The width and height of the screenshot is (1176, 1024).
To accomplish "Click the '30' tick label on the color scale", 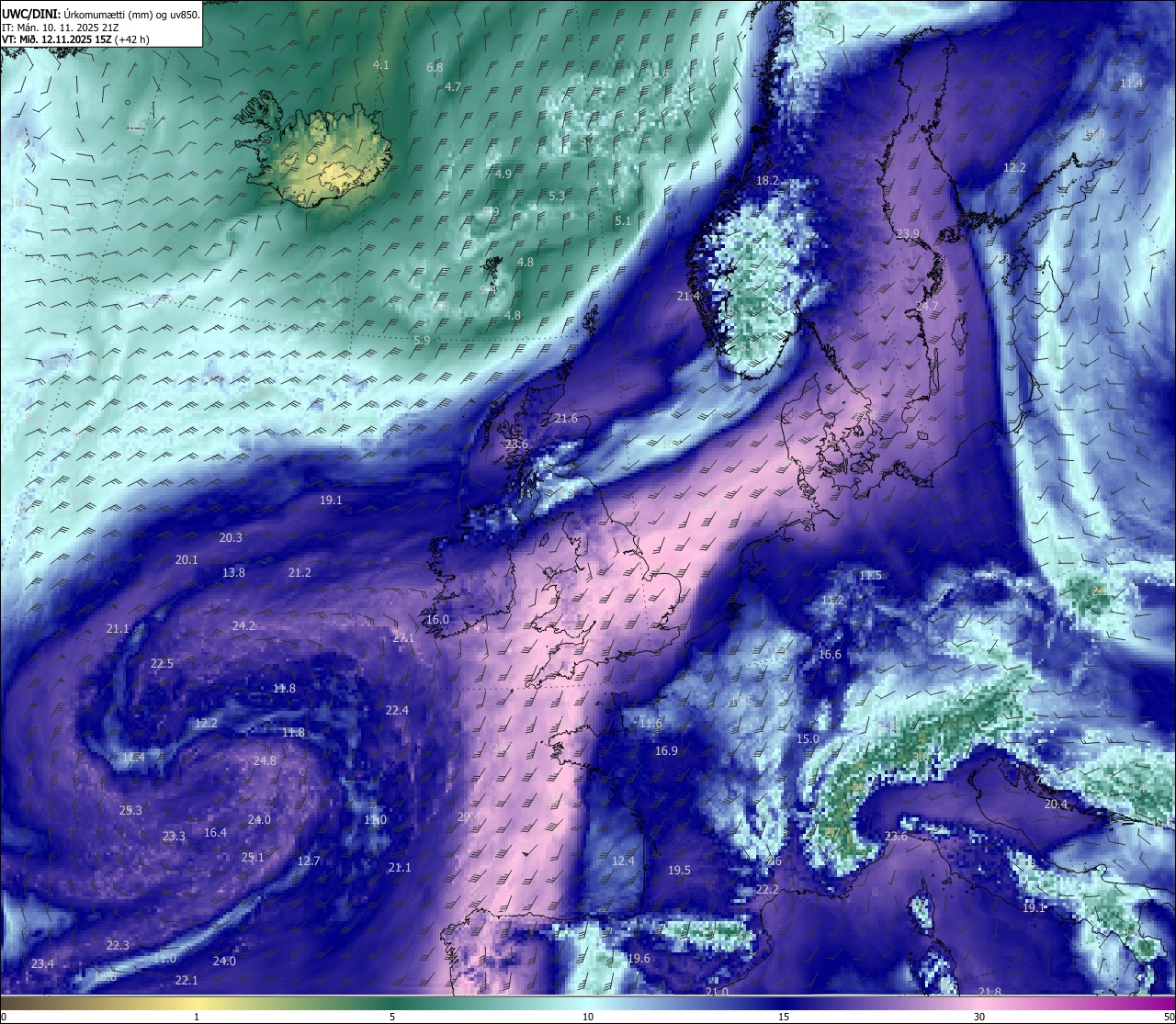I will (979, 1017).
